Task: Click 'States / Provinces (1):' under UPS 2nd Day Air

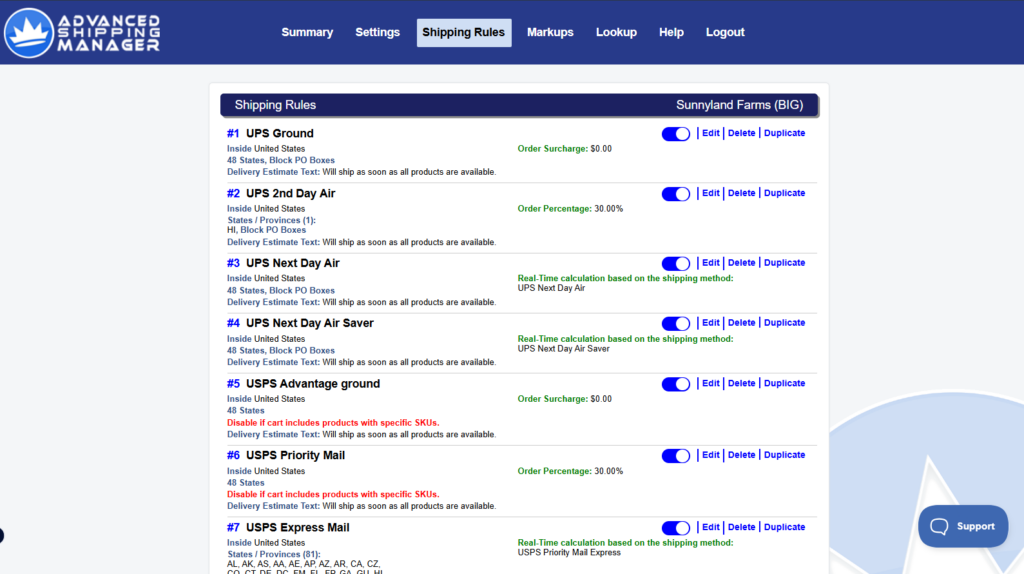Action: pos(272,221)
